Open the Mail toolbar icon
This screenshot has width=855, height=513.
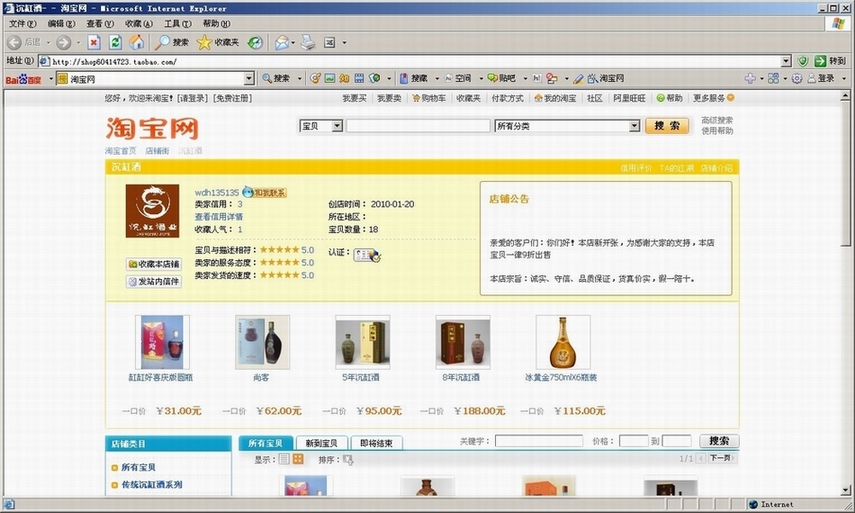281,43
